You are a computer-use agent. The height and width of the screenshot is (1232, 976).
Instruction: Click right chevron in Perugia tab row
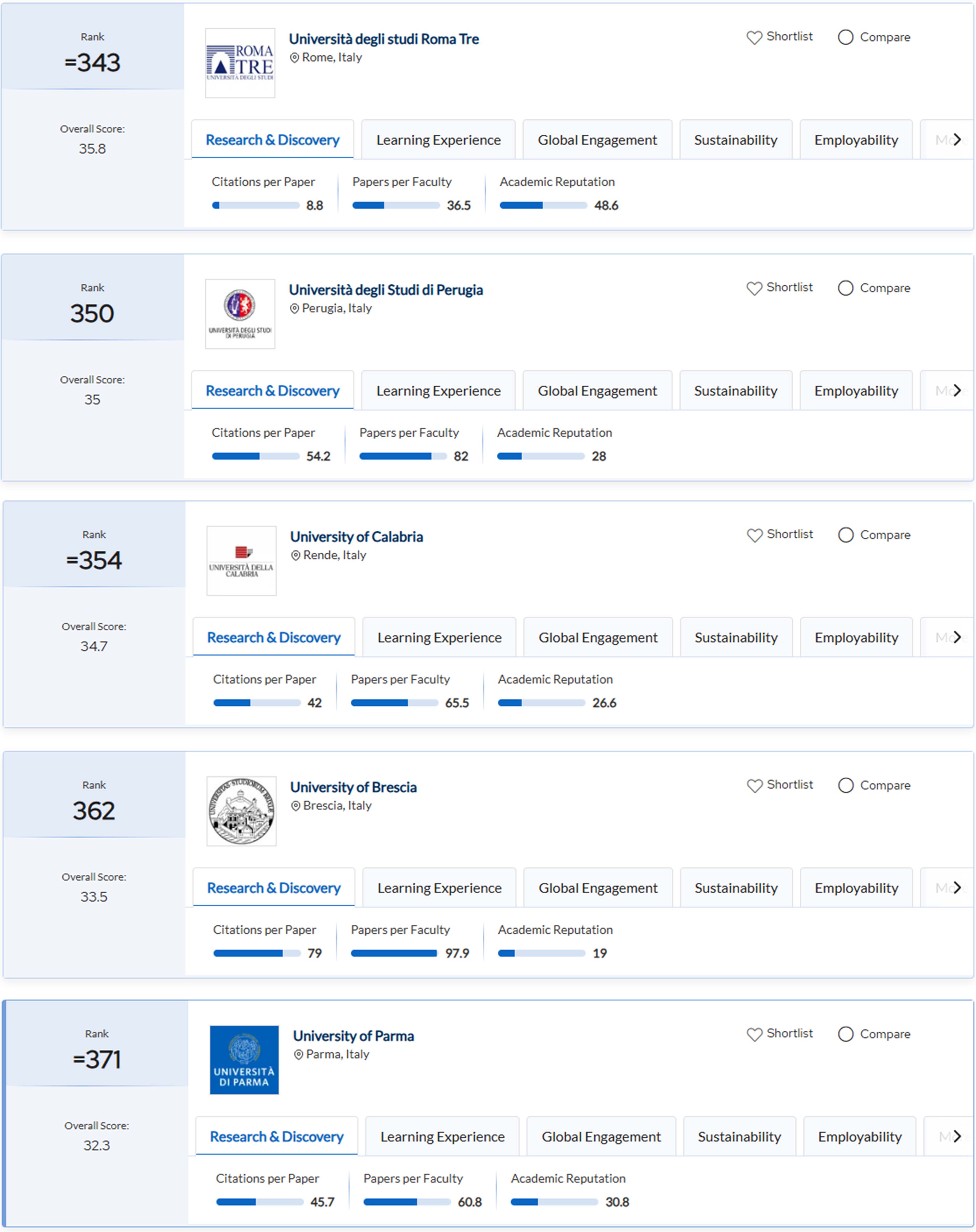click(957, 390)
